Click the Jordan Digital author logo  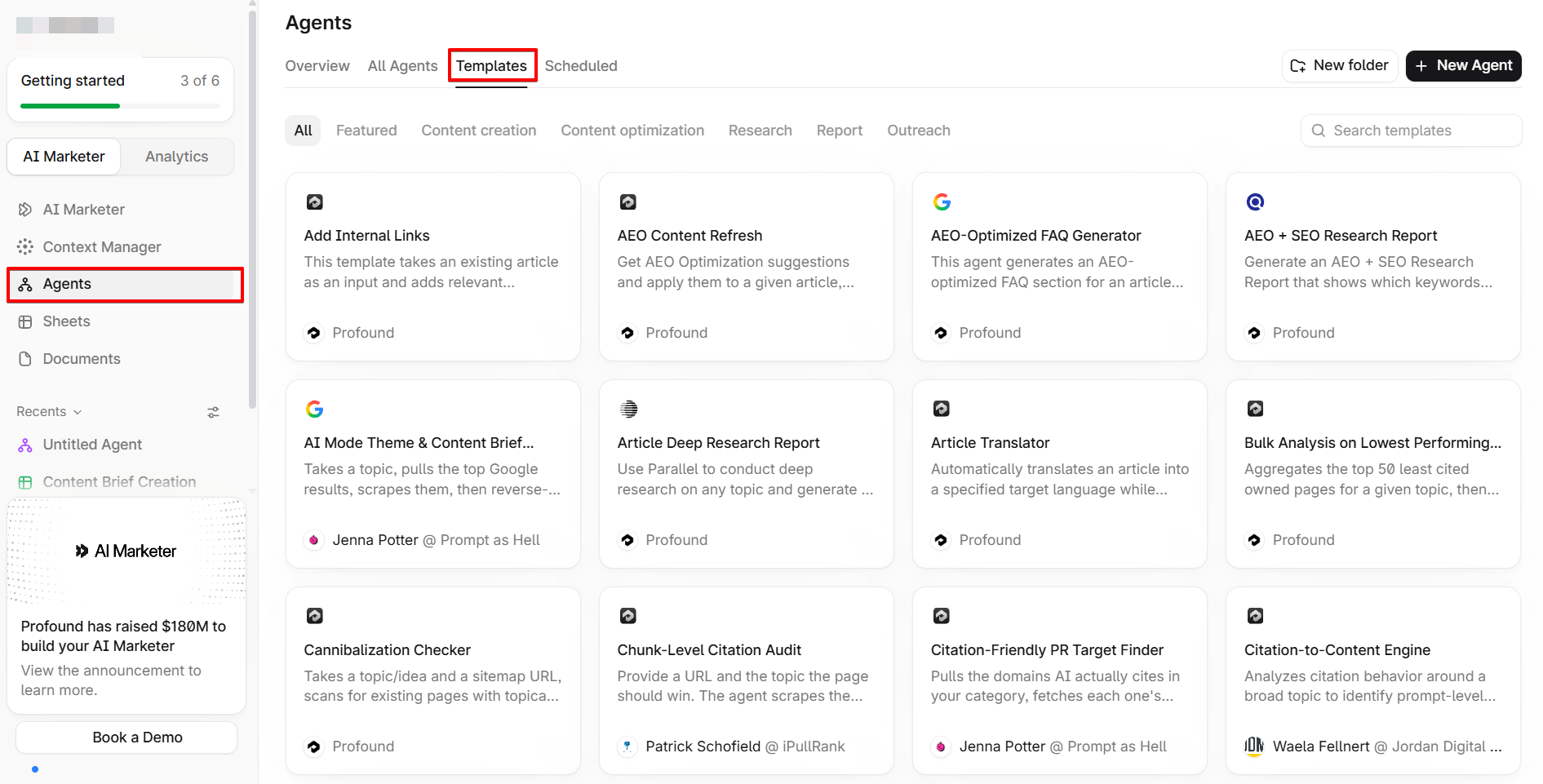[x=1254, y=746]
